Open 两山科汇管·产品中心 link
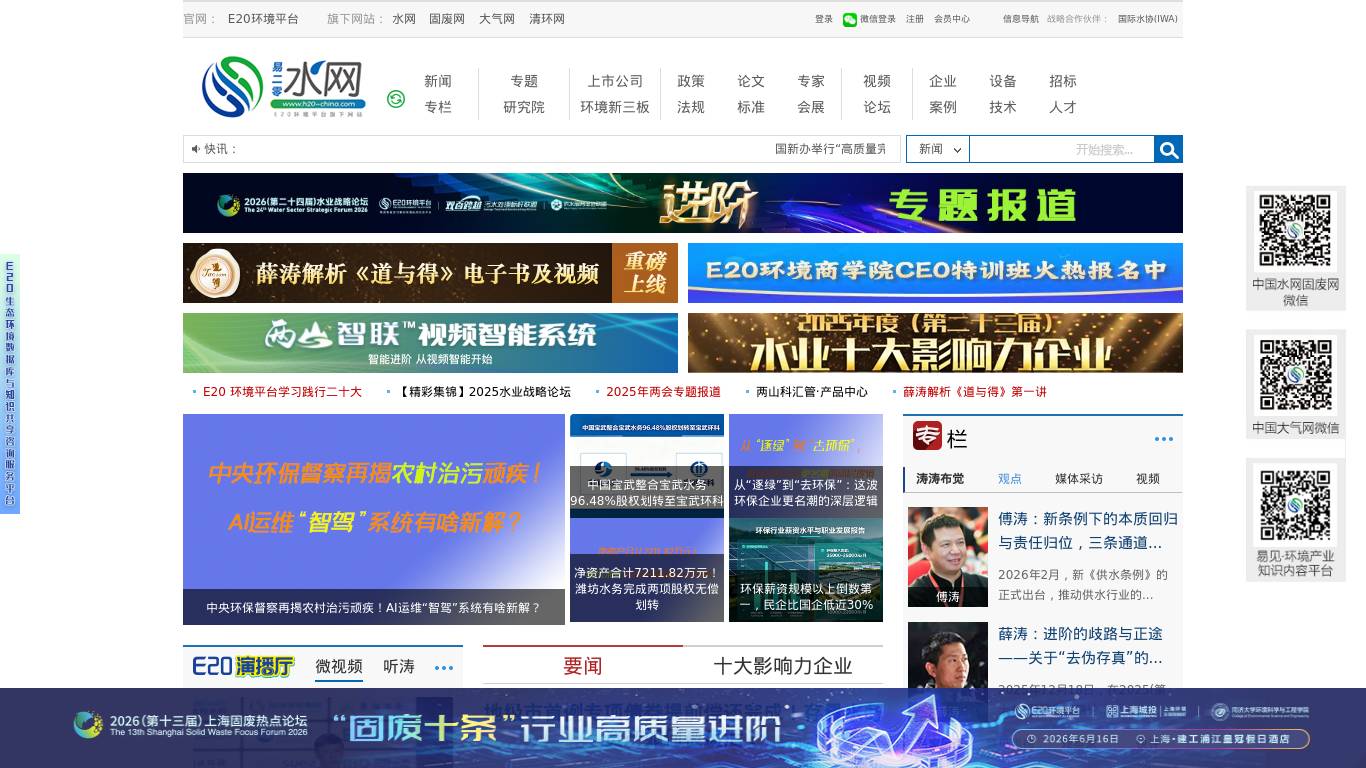Screen dimensions: 1366x768 [812, 392]
